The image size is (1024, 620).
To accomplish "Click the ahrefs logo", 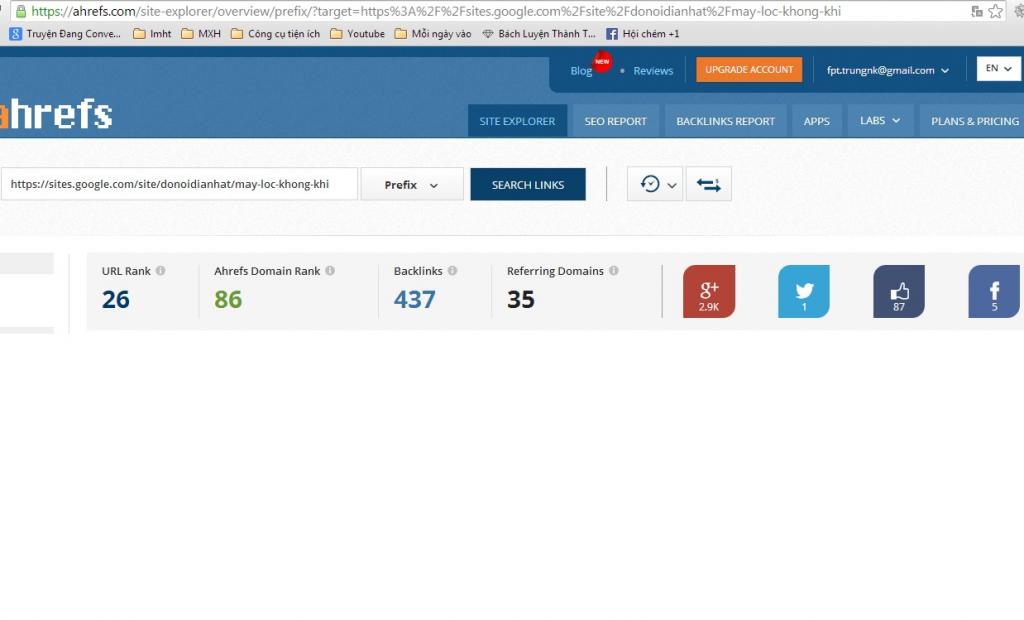I will click(56, 114).
